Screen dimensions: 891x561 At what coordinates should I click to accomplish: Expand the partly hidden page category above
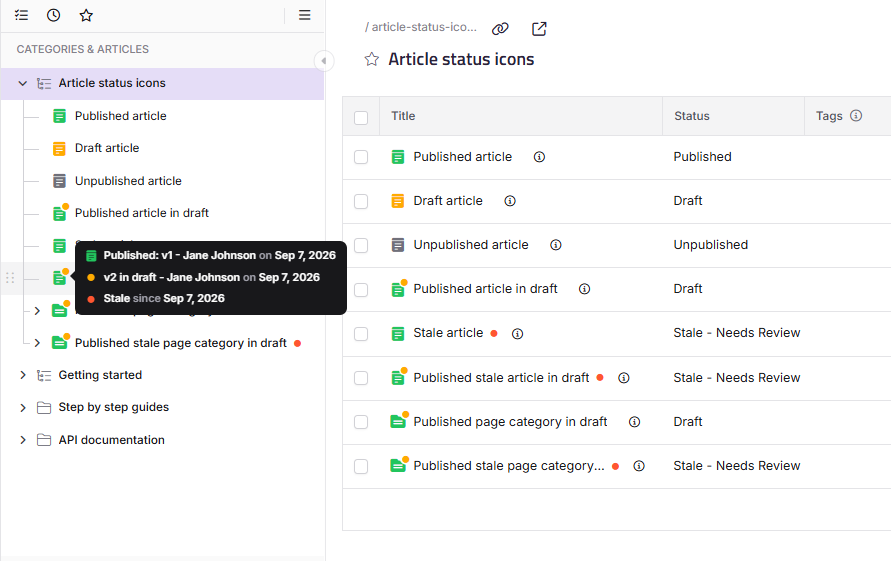[x=37, y=311]
